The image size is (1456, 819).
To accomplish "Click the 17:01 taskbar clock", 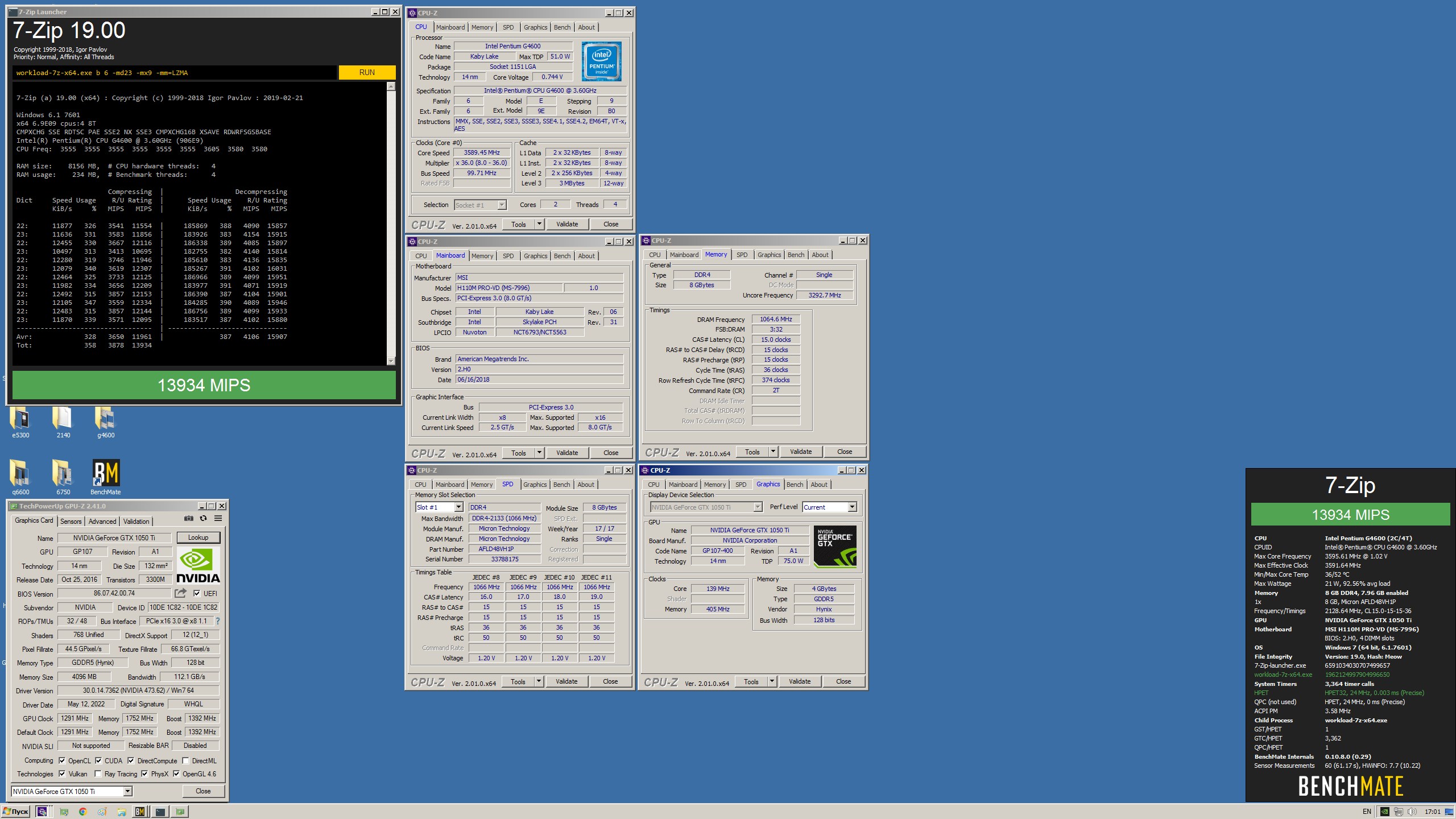I will [x=1432, y=812].
